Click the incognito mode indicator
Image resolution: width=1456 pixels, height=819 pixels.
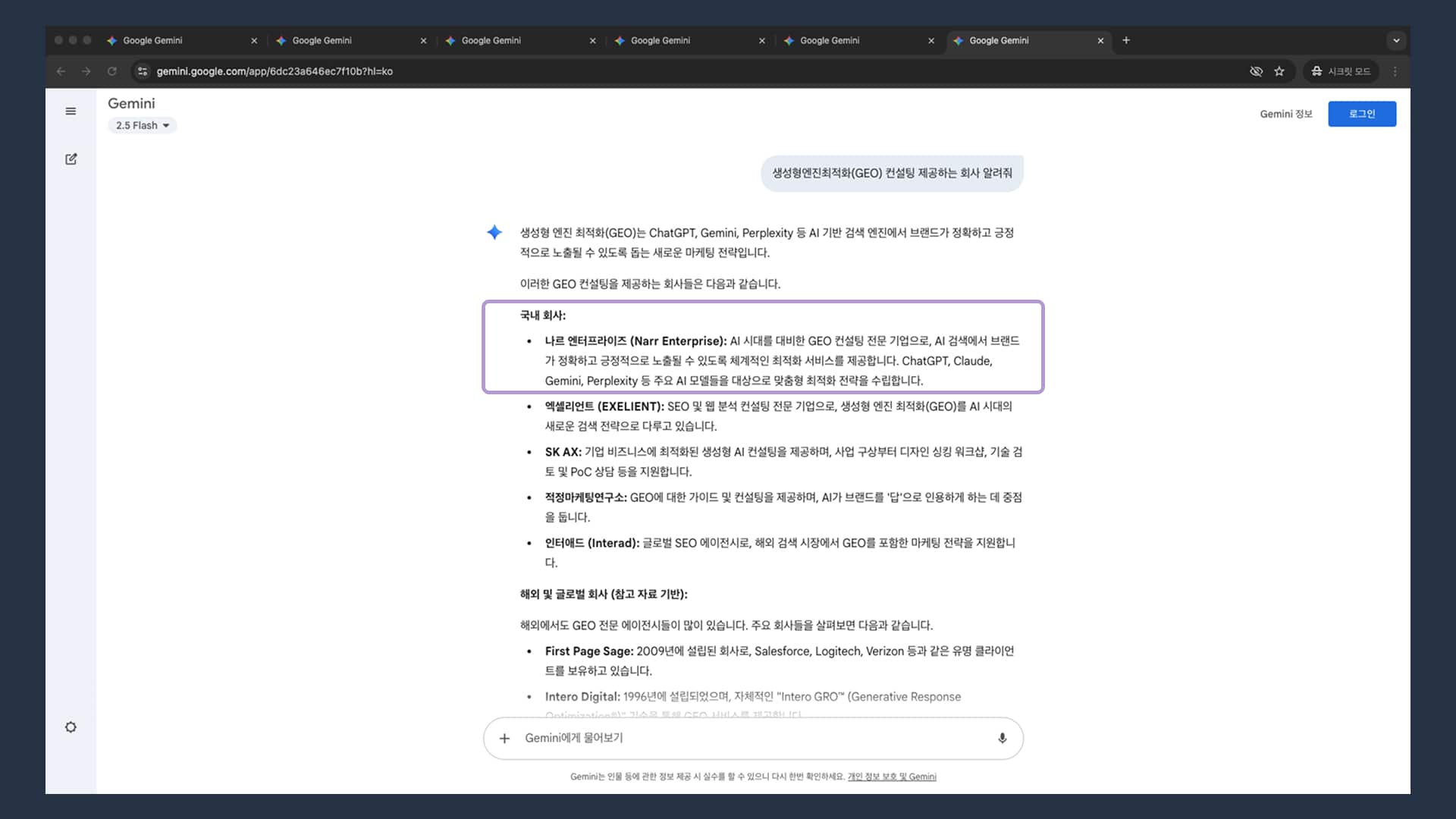[1341, 71]
